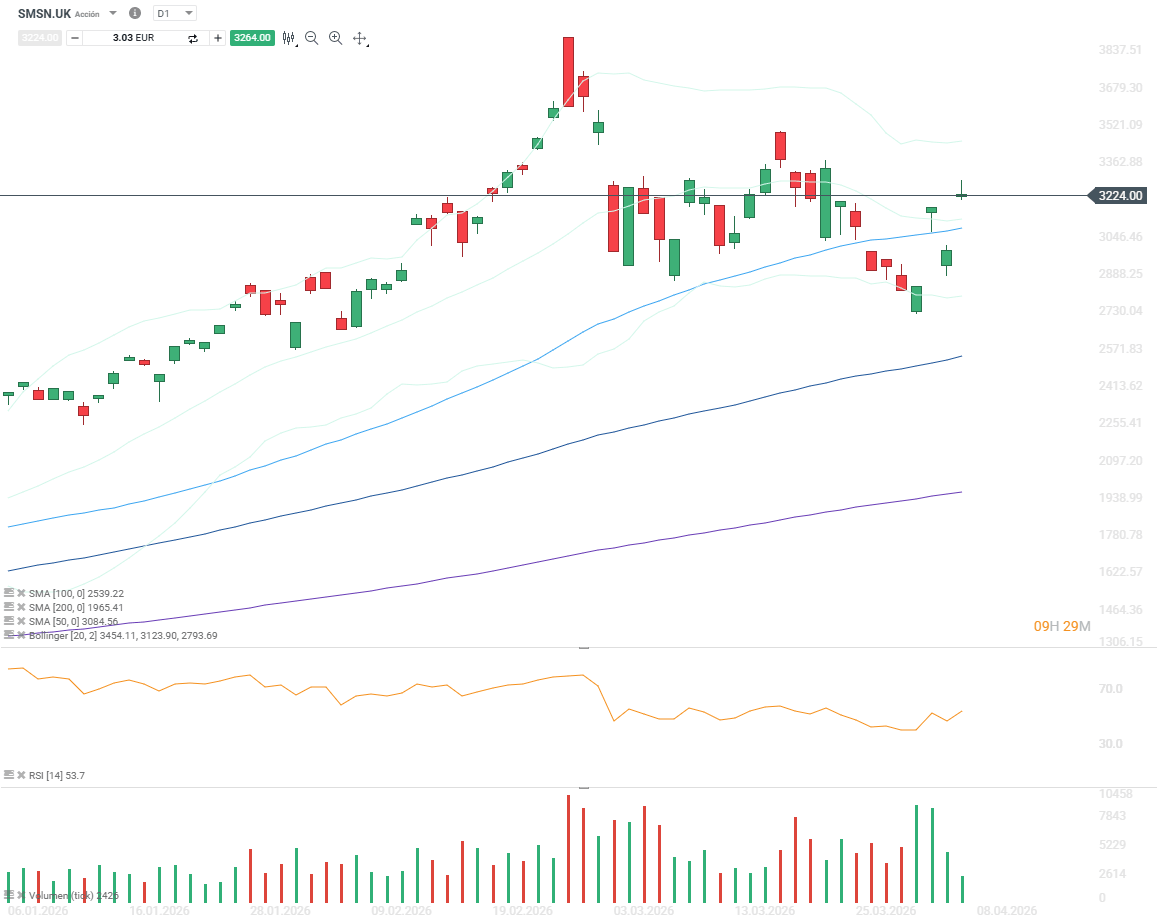Viewport: 1157px width, 923px height.
Task: Click the grey 3224.00 sell button
Action: point(40,38)
